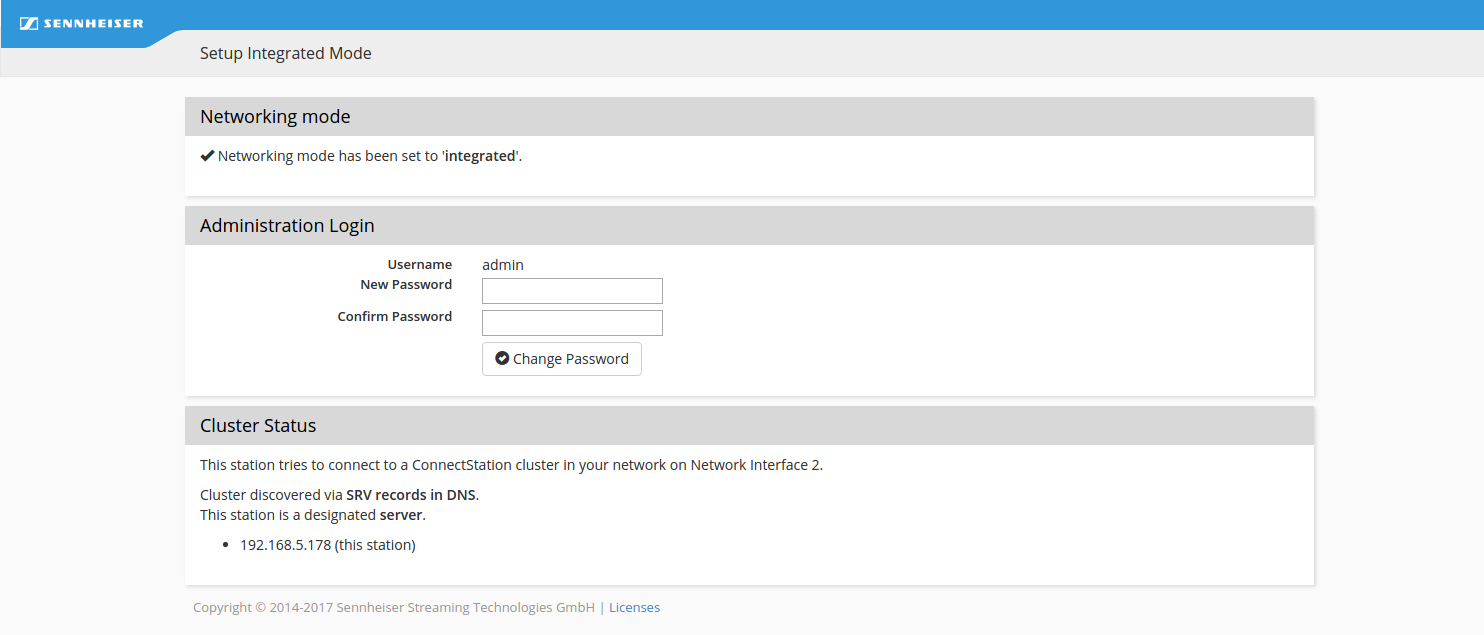Click the Cluster Status section header
Viewport: 1484px width, 635px height.
(258, 426)
